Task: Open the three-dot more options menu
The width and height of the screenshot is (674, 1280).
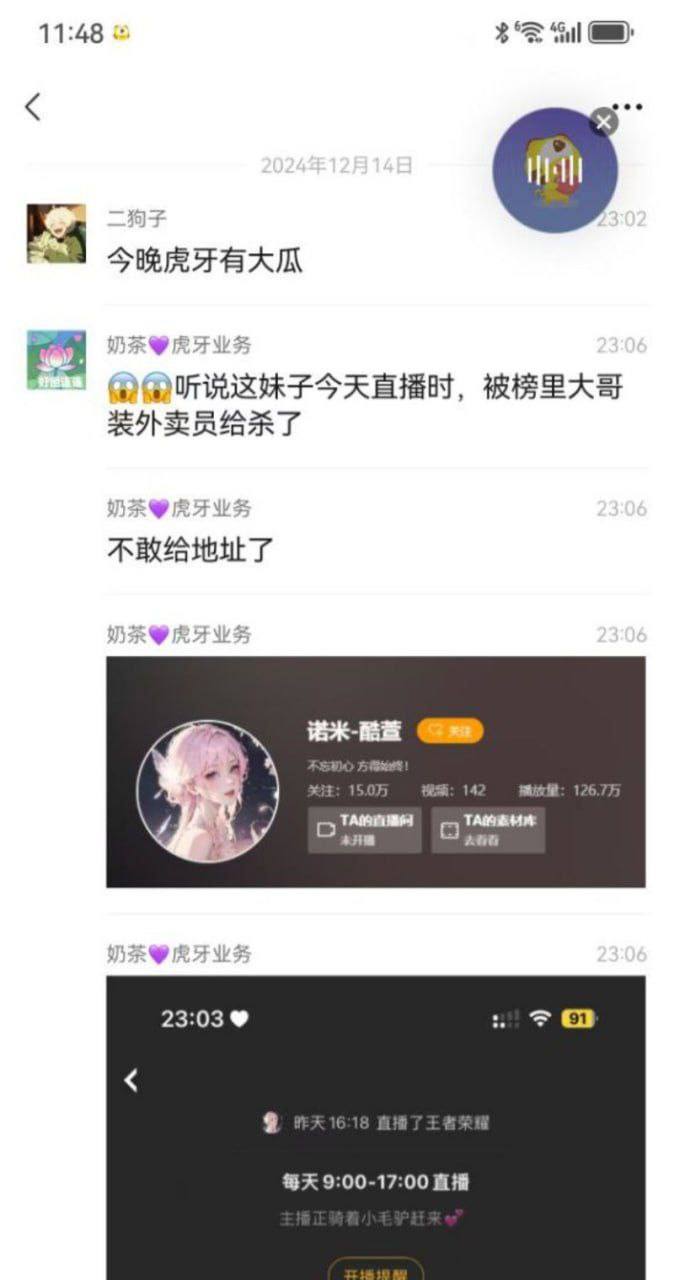Action: (x=627, y=107)
